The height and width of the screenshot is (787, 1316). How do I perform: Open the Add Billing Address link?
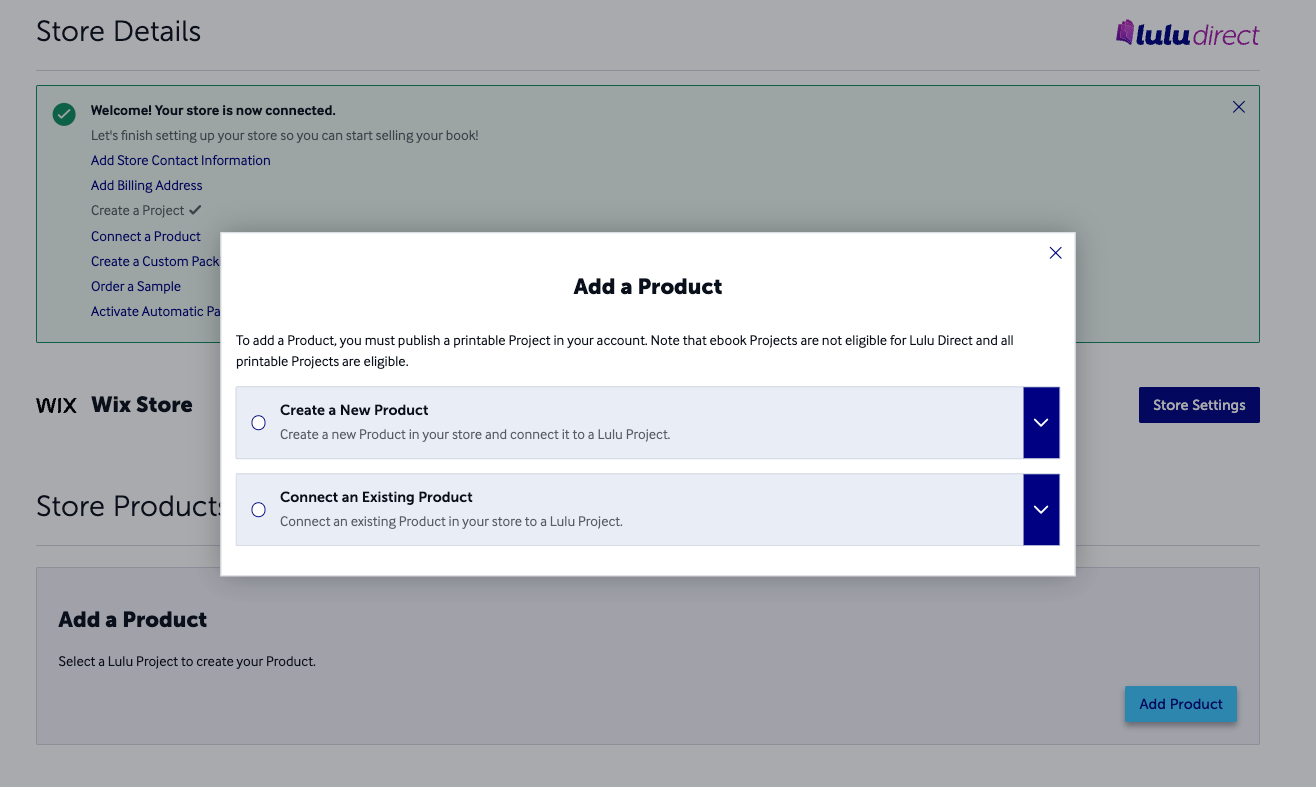(146, 185)
